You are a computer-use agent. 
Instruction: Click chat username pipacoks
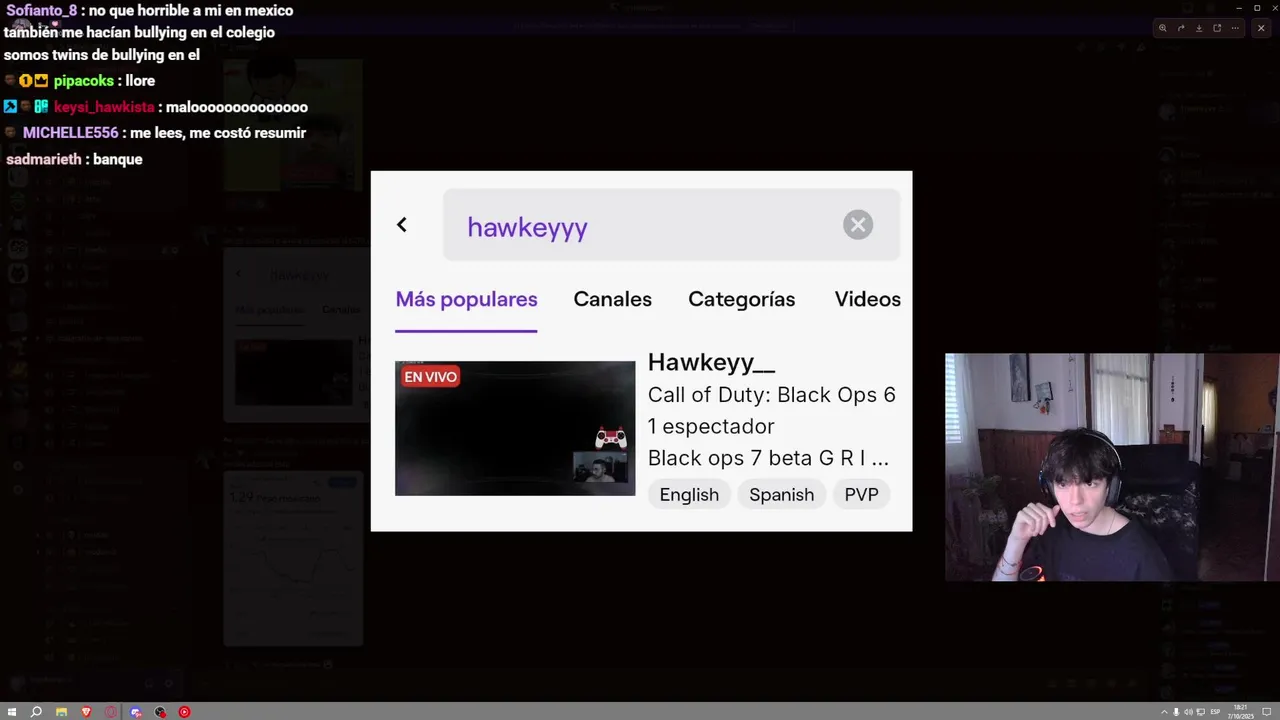(x=84, y=81)
